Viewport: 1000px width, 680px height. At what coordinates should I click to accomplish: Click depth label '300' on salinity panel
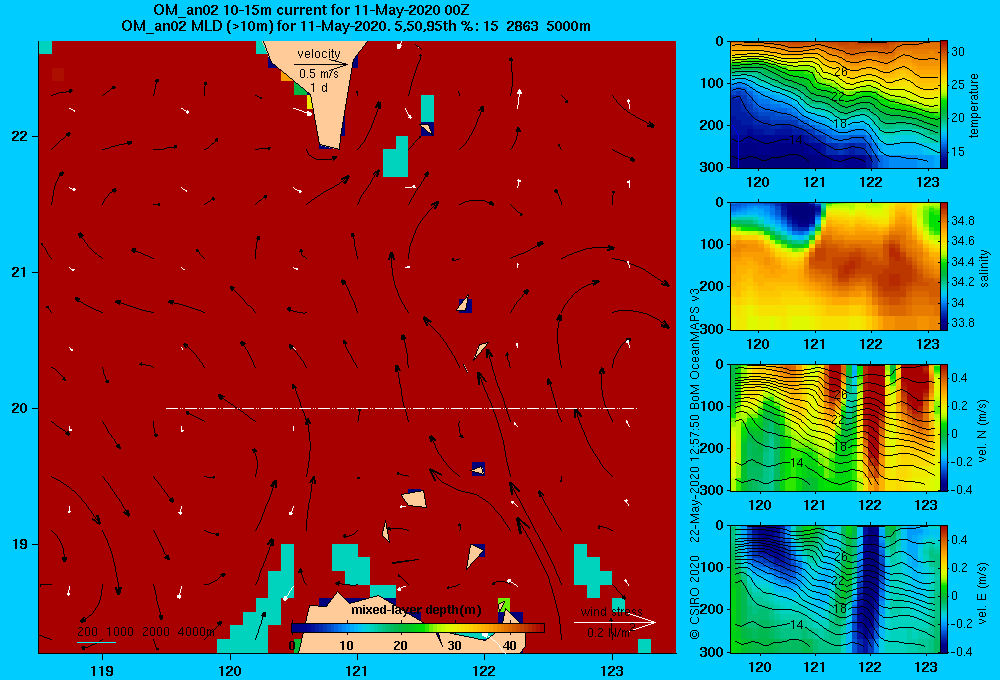point(713,329)
